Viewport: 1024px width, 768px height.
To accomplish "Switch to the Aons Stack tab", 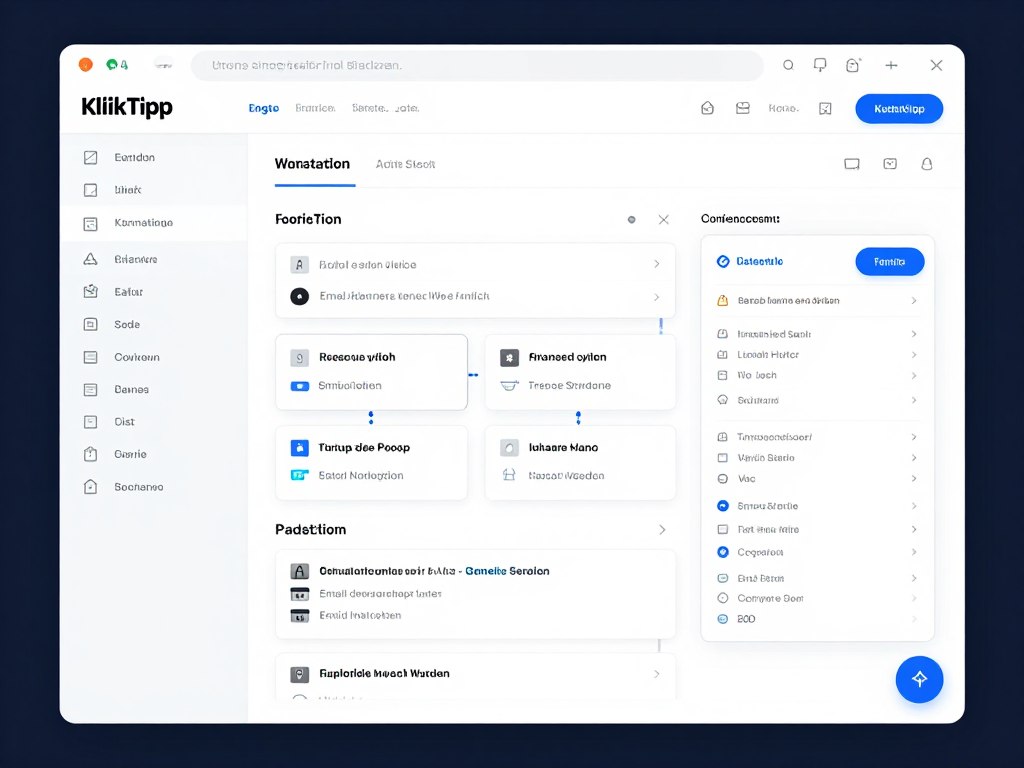I will point(405,164).
